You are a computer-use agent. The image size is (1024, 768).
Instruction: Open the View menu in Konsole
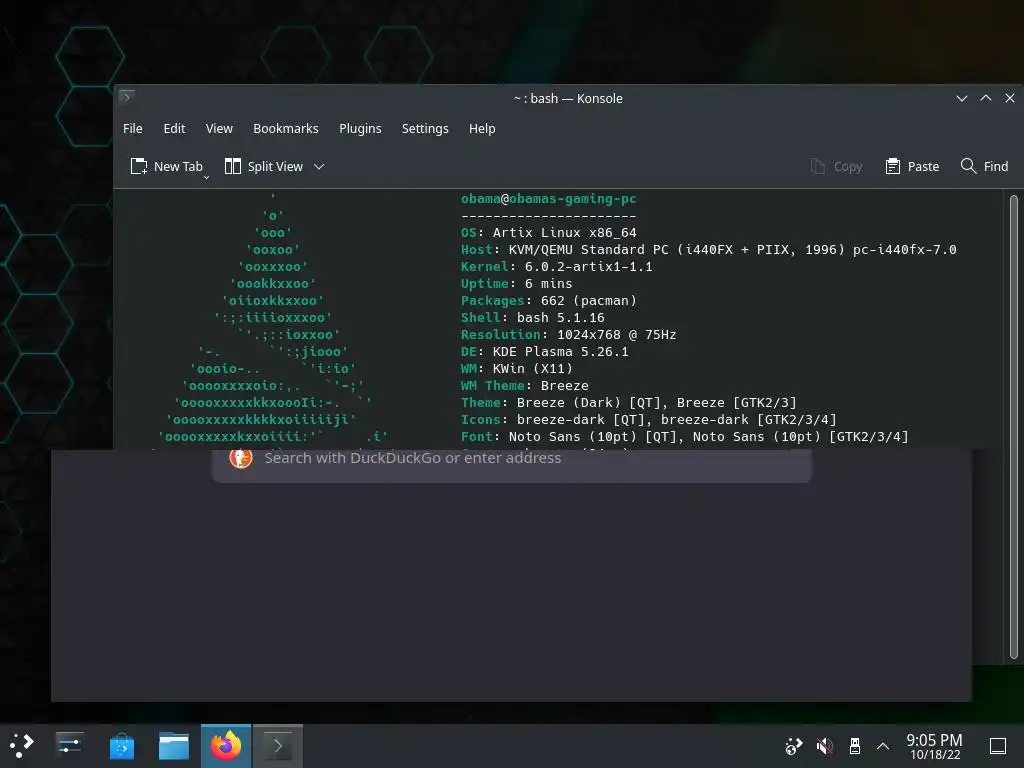(219, 129)
